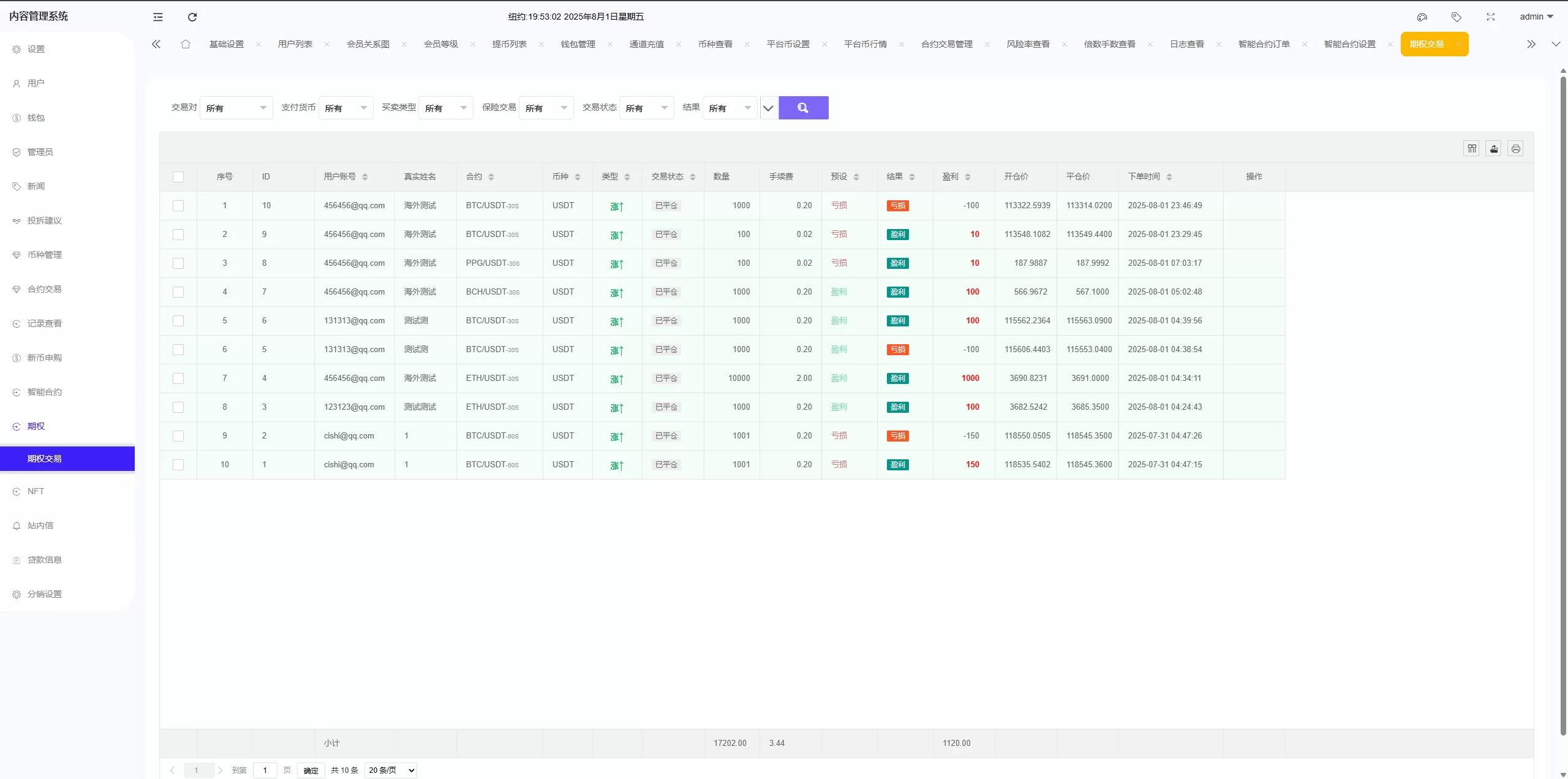1568x779 pixels.
Task: Expand 合约交易 sidebar menu
Action: [x=67, y=289]
